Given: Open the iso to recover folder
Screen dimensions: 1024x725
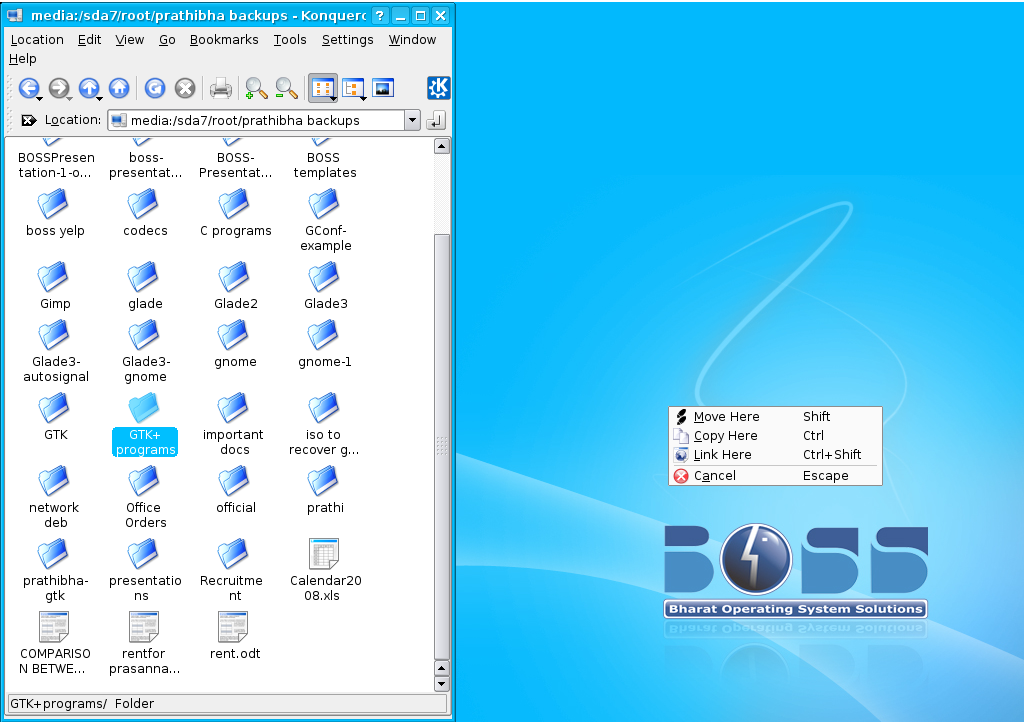Looking at the screenshot, I should click(x=324, y=425).
